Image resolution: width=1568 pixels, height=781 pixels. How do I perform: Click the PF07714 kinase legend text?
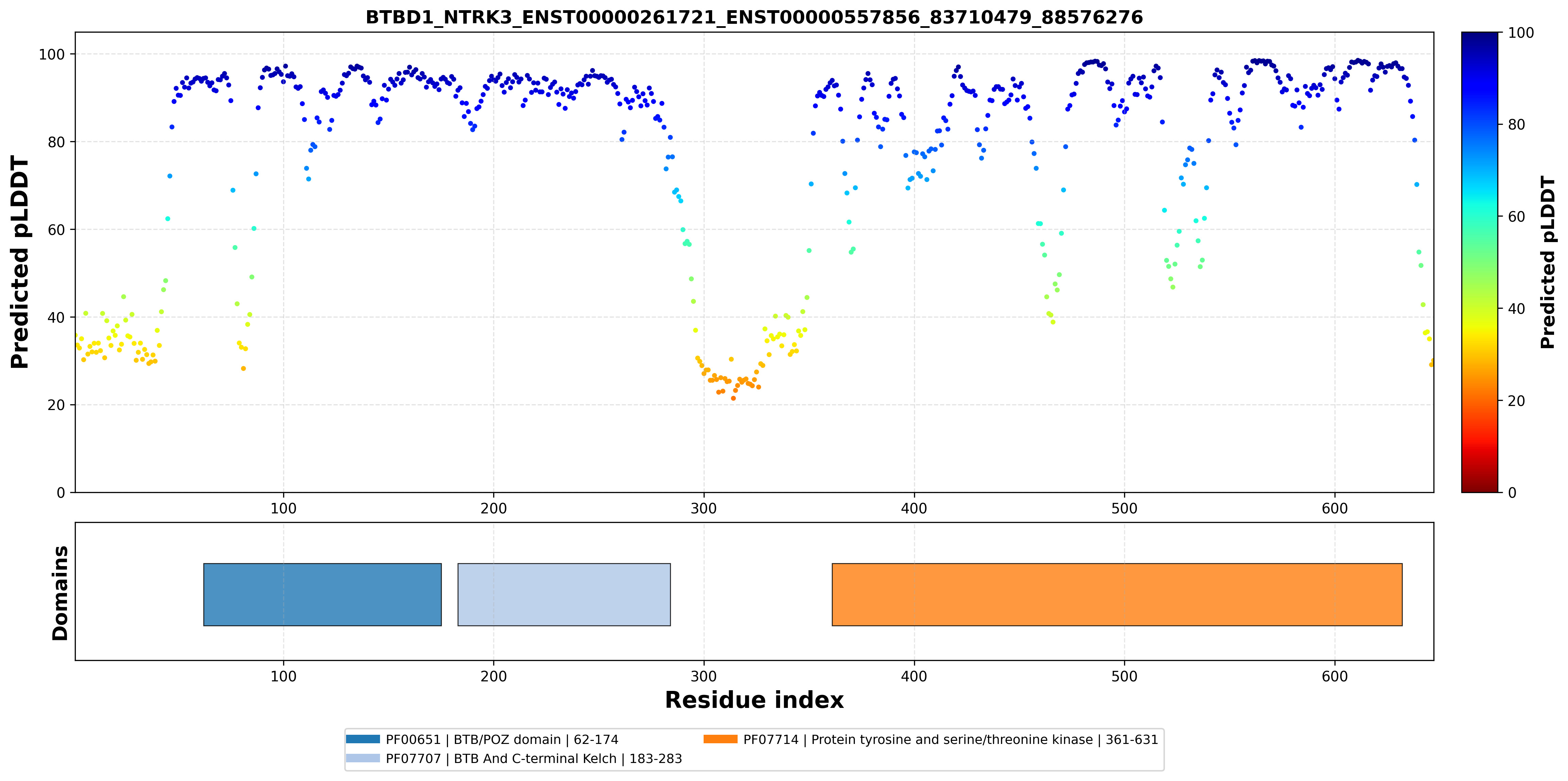(x=950, y=740)
